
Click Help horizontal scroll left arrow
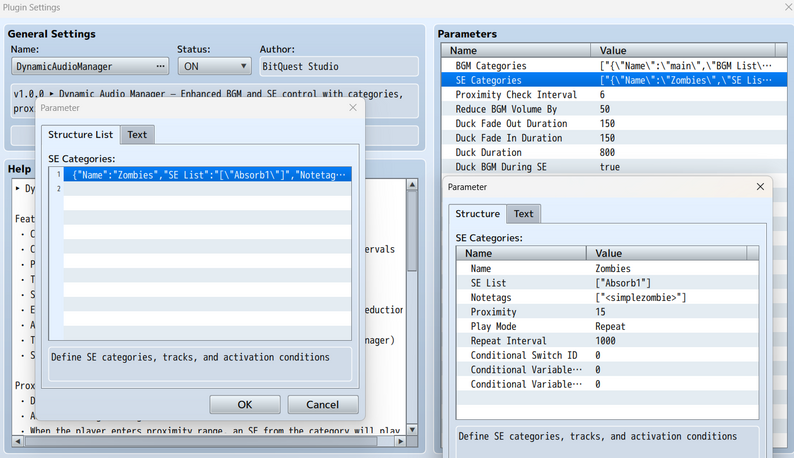click(x=18, y=441)
